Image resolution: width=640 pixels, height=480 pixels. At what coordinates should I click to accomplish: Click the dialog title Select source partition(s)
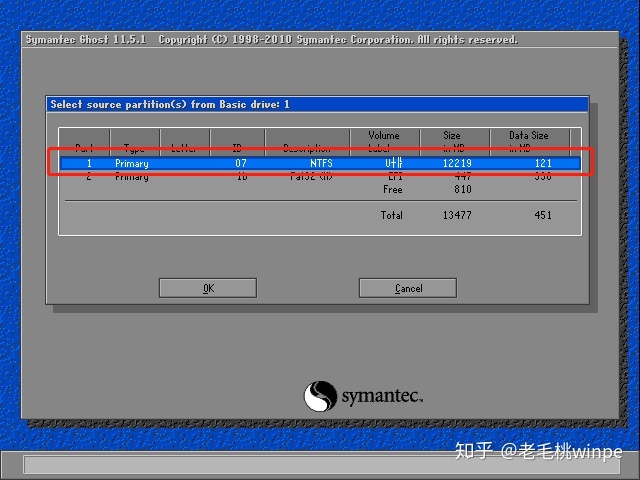[x=170, y=104]
